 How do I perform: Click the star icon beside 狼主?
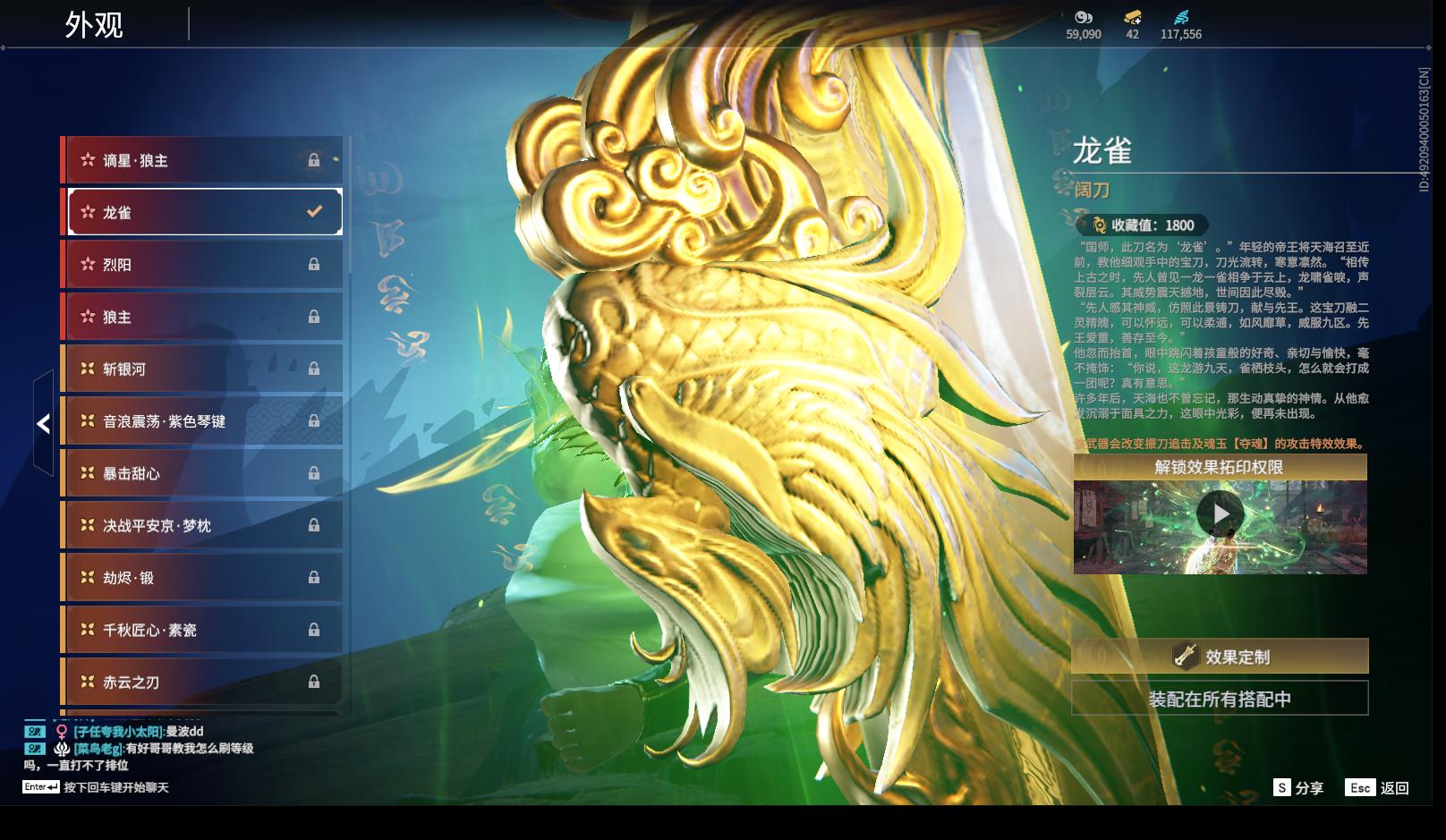pos(88,317)
